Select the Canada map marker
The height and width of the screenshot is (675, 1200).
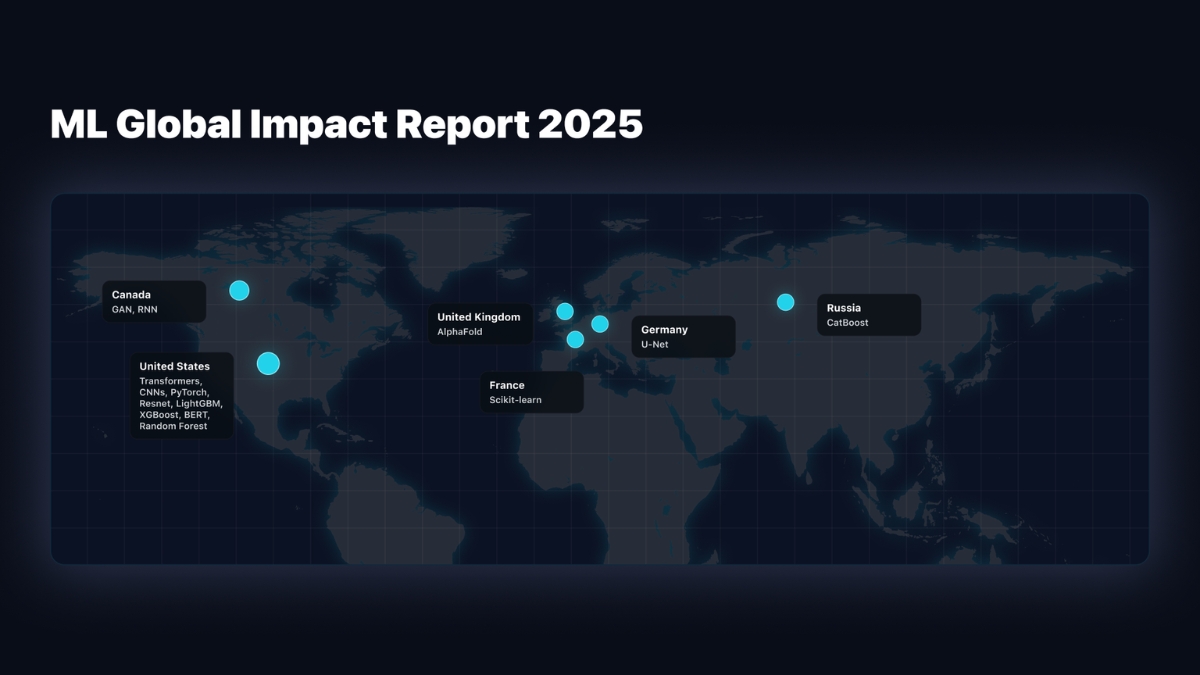[x=239, y=290]
